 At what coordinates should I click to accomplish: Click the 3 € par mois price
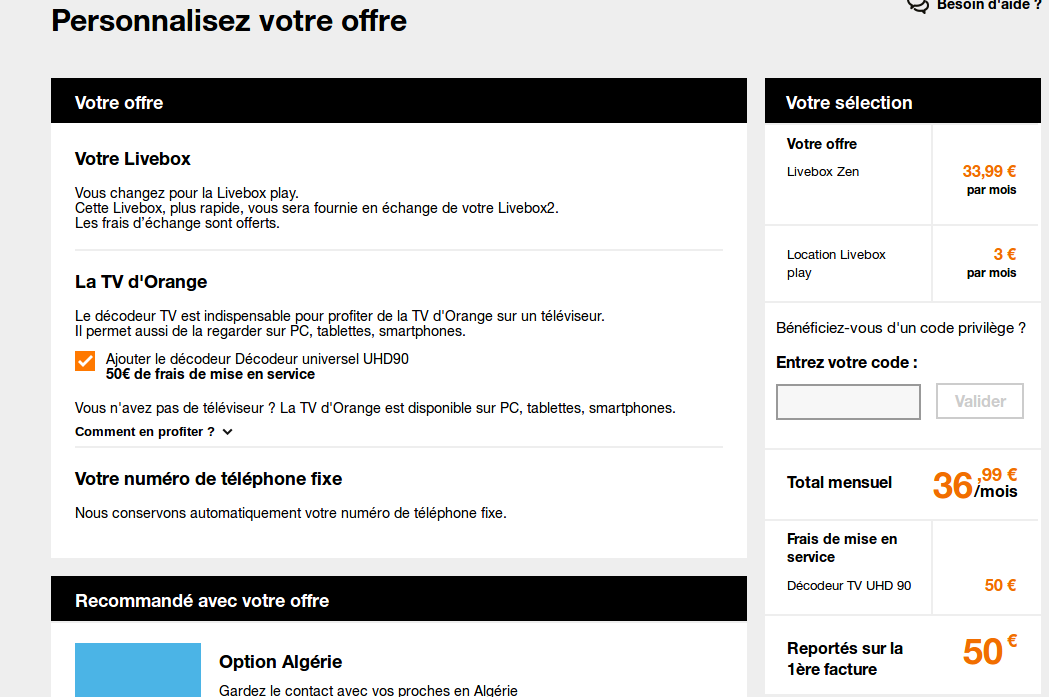[991, 263]
